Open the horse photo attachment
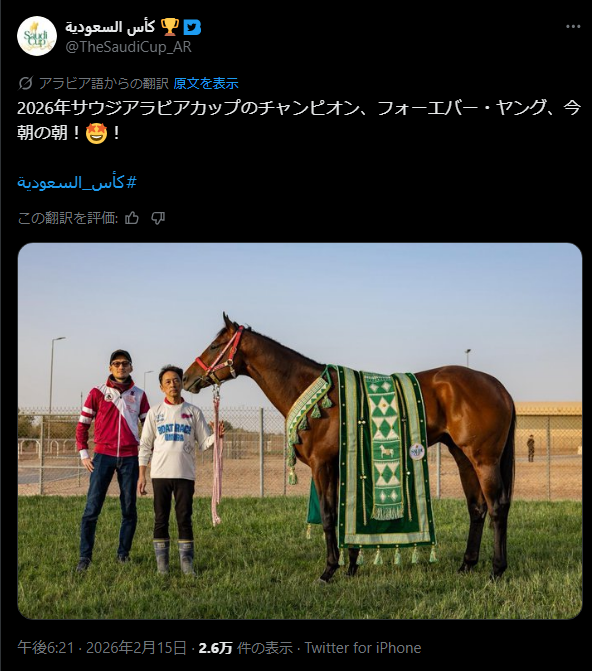The width and height of the screenshot is (592, 671). pos(300,431)
